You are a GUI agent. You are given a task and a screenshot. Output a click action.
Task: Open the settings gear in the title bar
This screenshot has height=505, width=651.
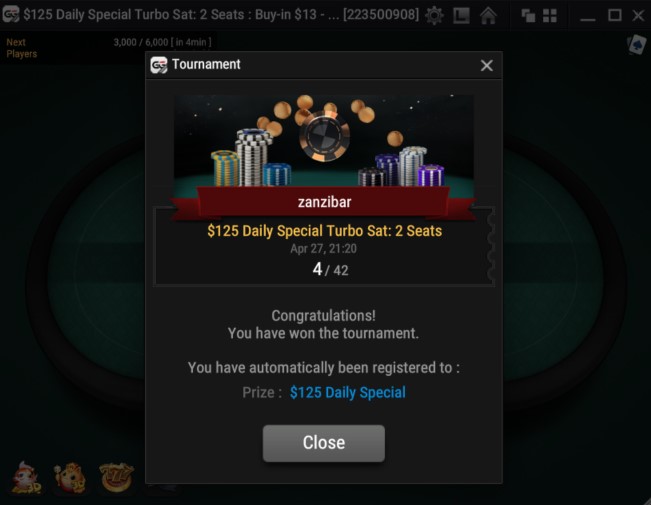[x=434, y=16]
